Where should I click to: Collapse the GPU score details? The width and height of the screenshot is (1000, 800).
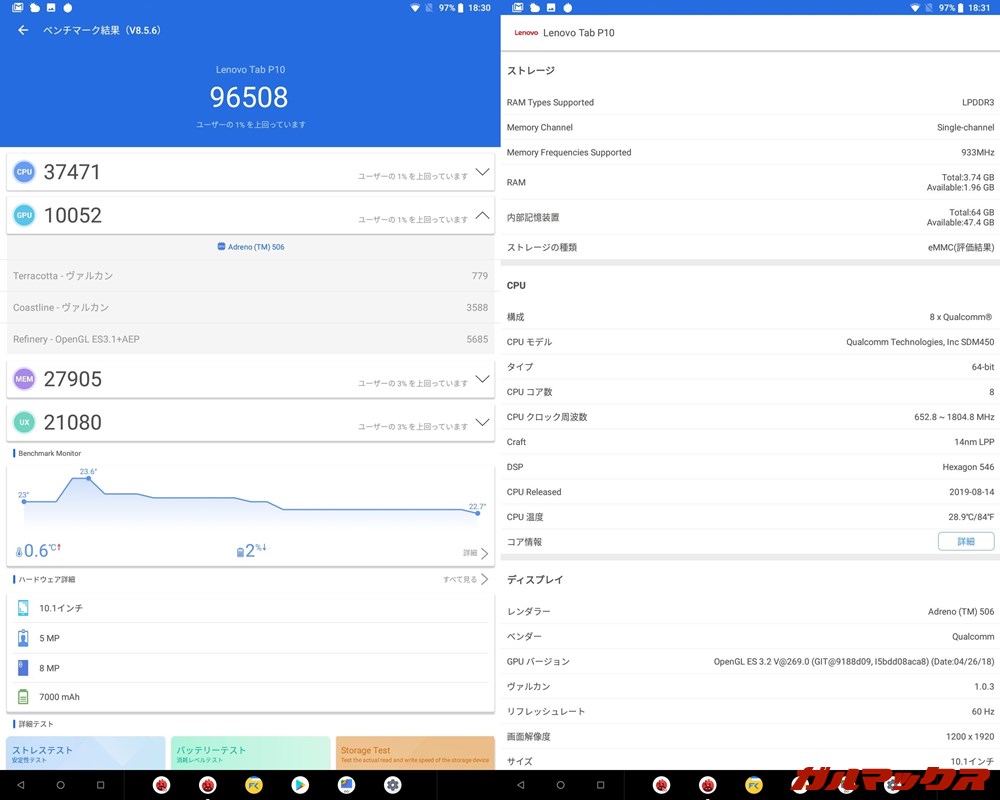tap(482, 215)
